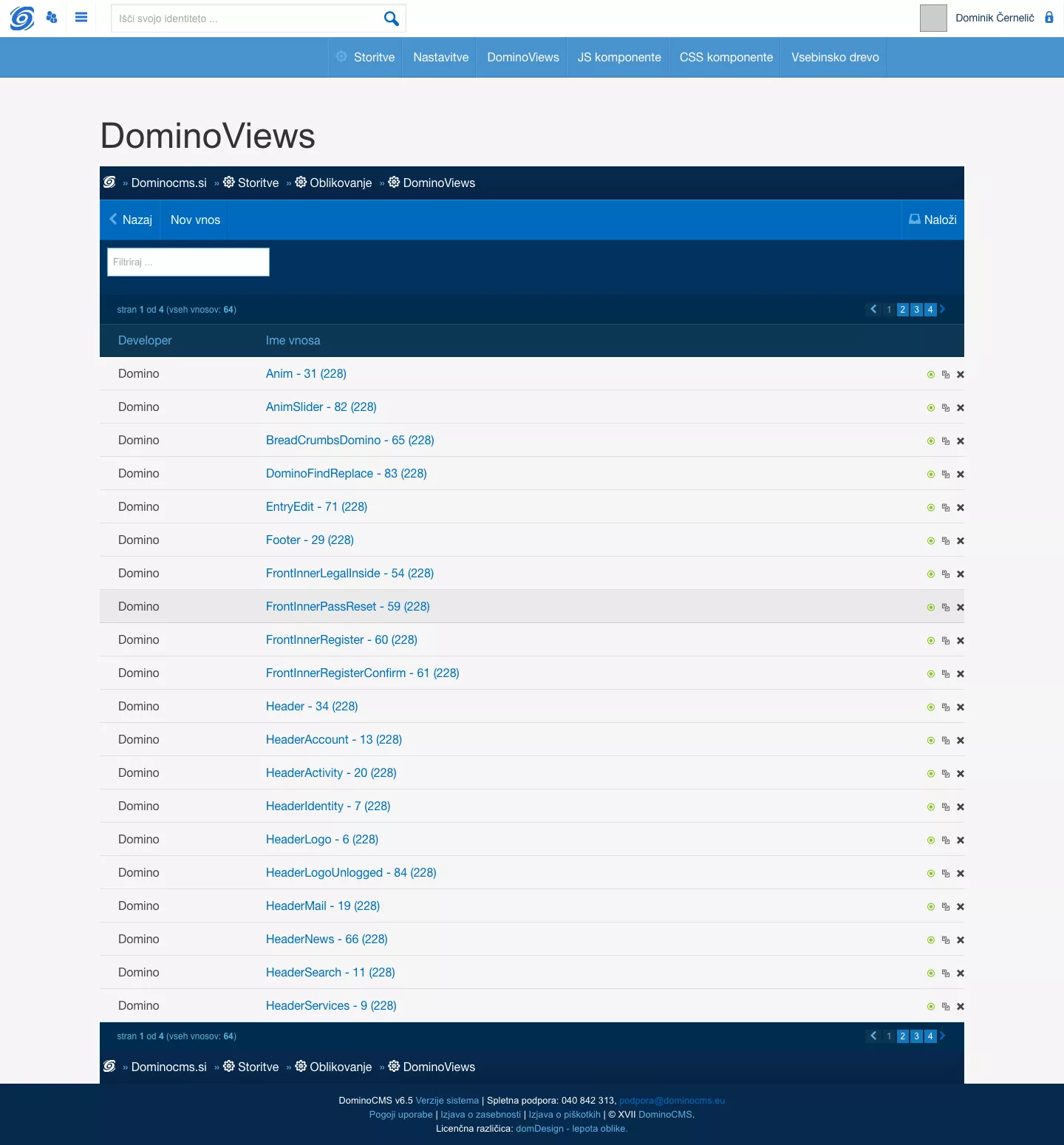Click the back chevron on Nazaj

tap(113, 220)
